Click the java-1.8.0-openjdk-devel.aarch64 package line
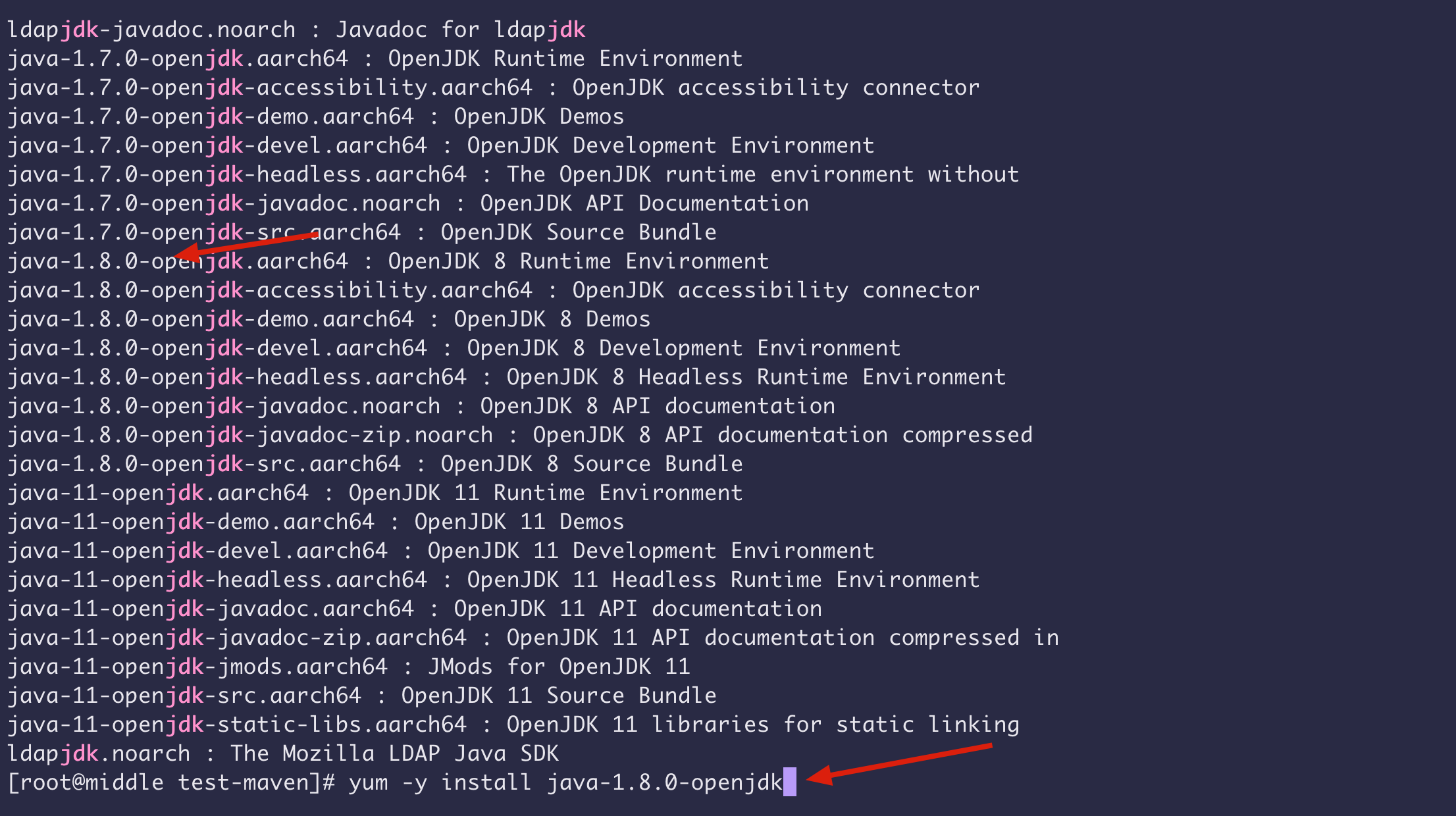Screen dimensions: 1456x816 454,348
